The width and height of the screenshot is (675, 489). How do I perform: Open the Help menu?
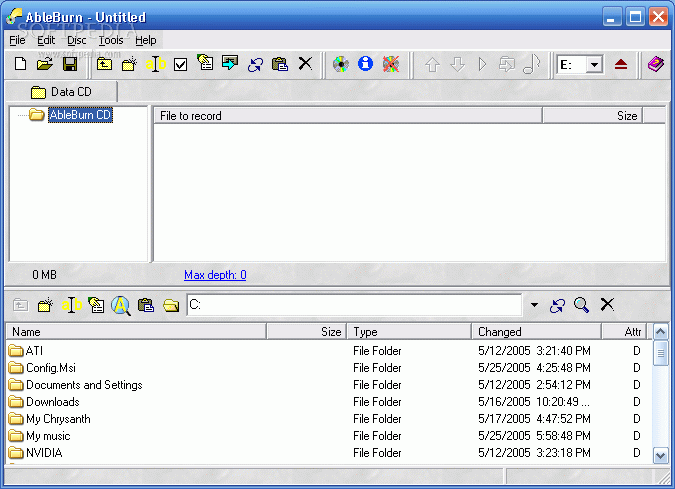146,40
